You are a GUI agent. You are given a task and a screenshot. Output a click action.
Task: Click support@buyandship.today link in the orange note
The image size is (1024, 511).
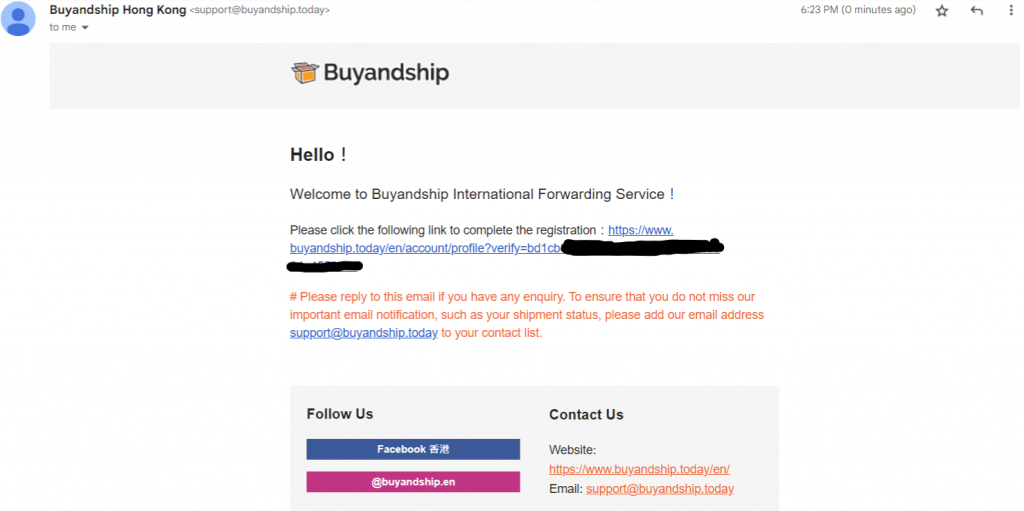coord(363,333)
